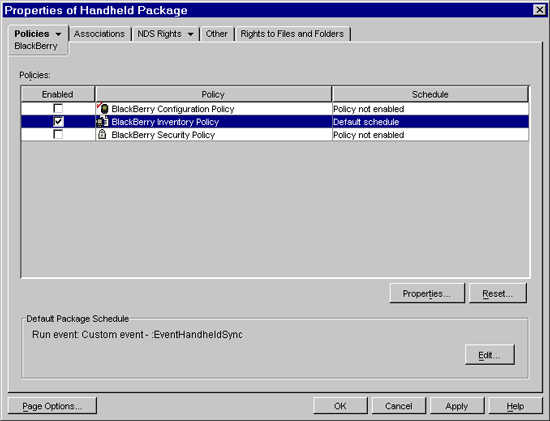Apply the policy changes
This screenshot has height=421, width=550.
[x=457, y=406]
